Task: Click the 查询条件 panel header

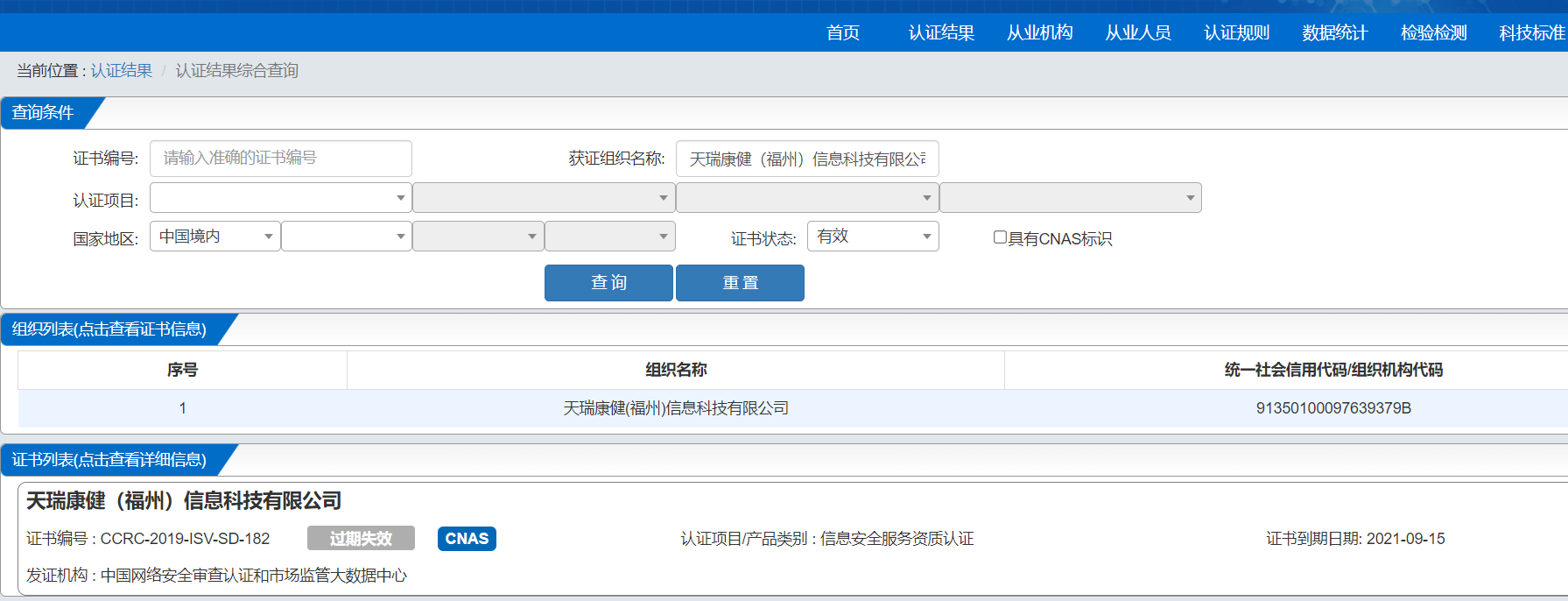Action: [43, 113]
